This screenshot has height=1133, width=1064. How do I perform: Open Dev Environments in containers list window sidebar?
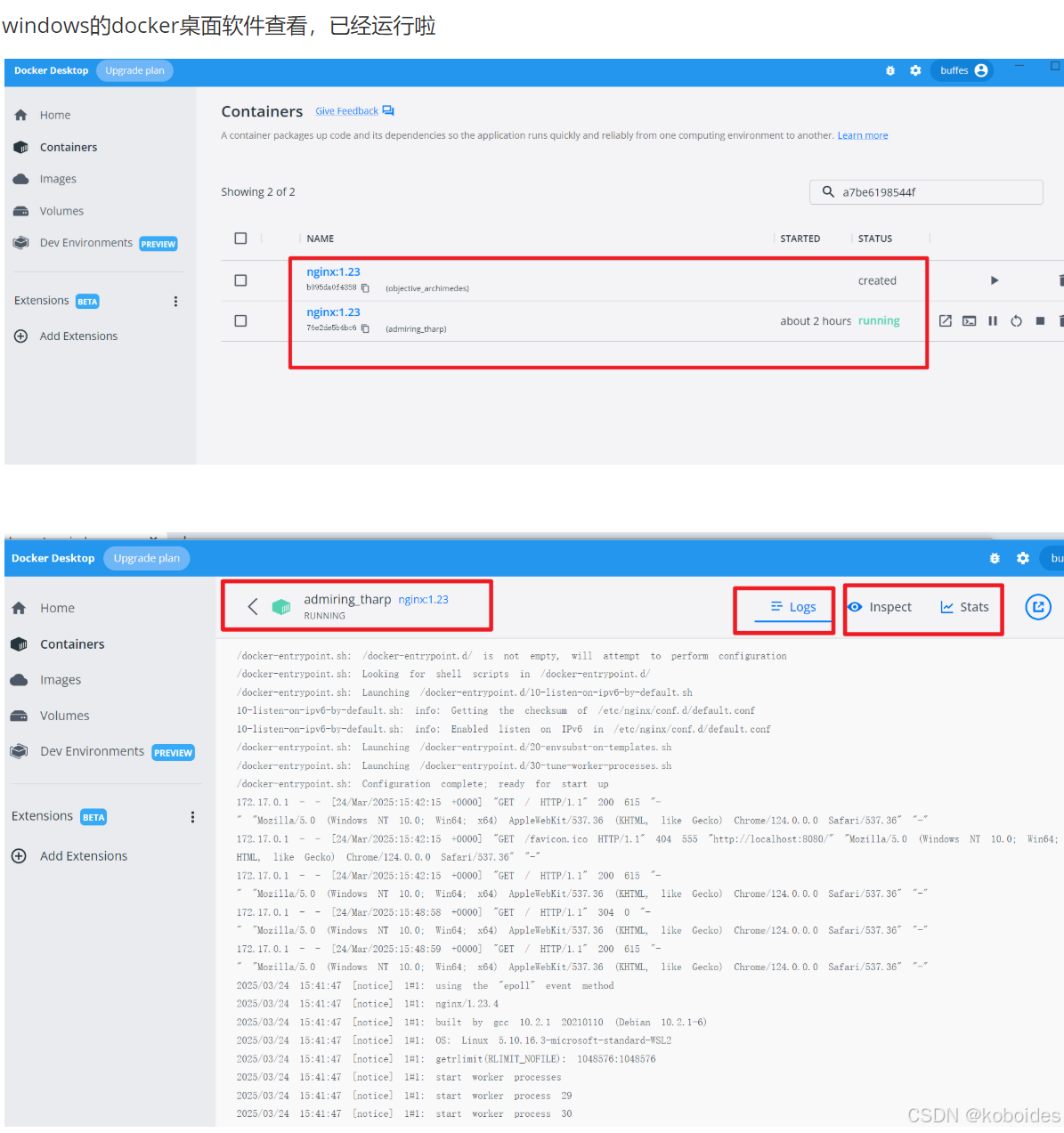(86, 243)
